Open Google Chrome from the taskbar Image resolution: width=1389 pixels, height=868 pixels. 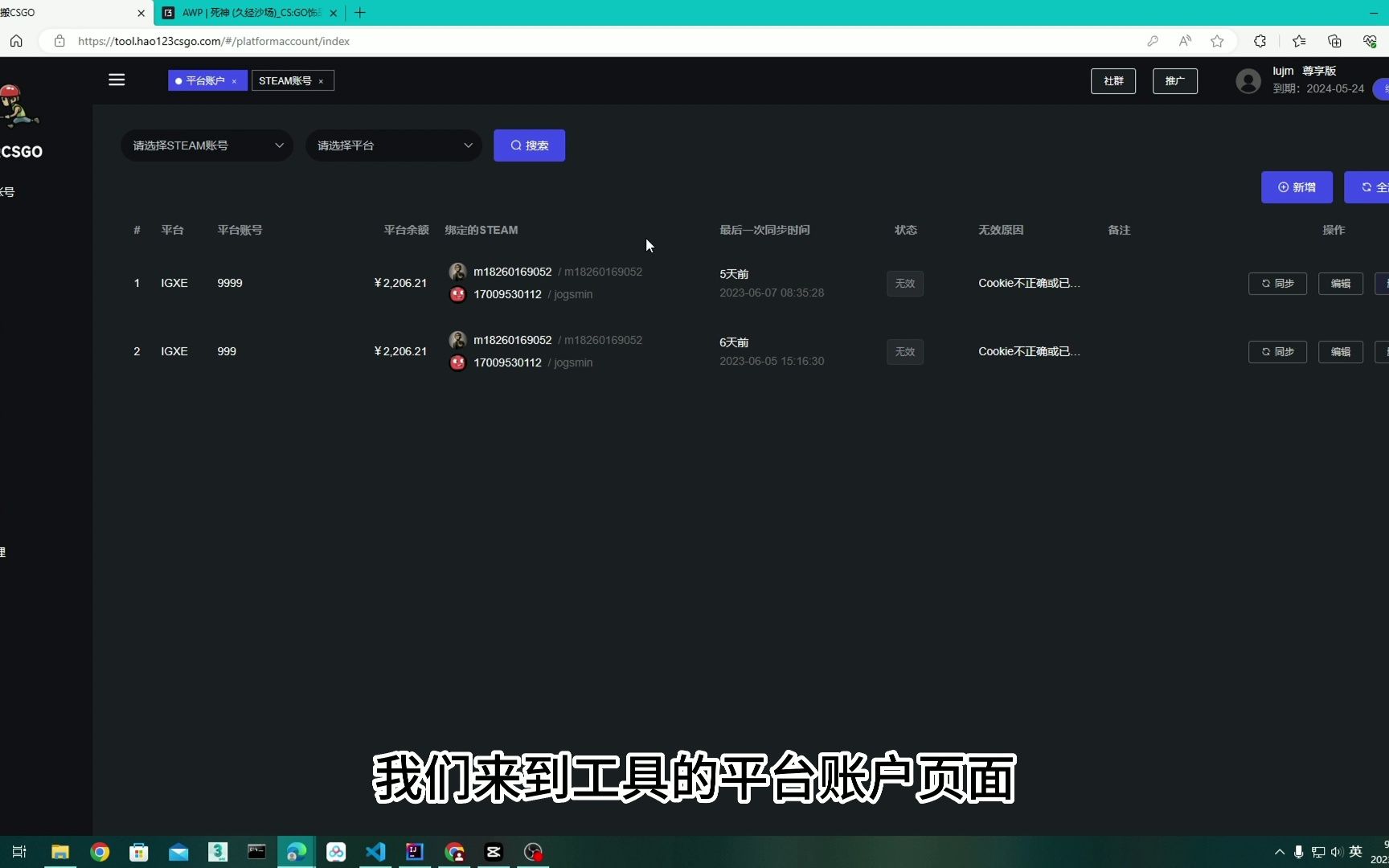pyautogui.click(x=100, y=852)
